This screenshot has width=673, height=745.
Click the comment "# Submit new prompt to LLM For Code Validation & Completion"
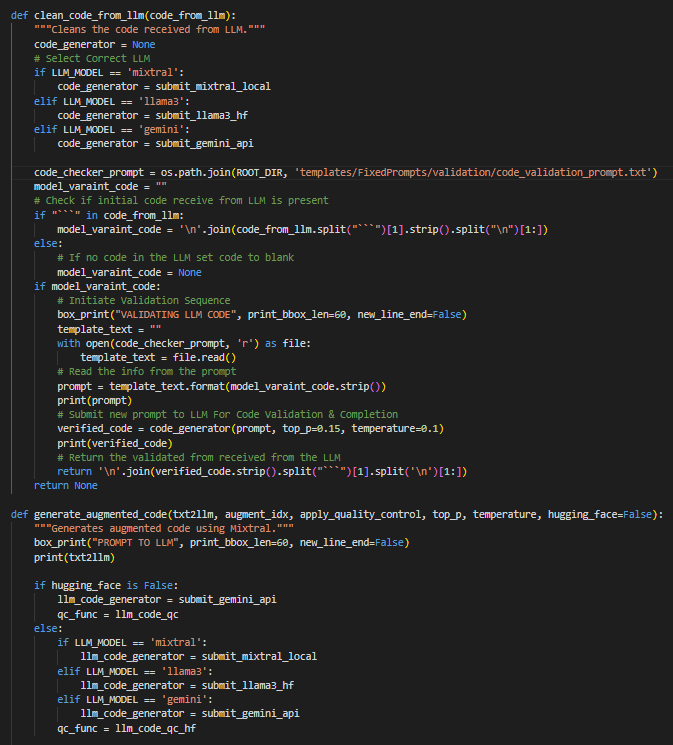click(x=227, y=414)
